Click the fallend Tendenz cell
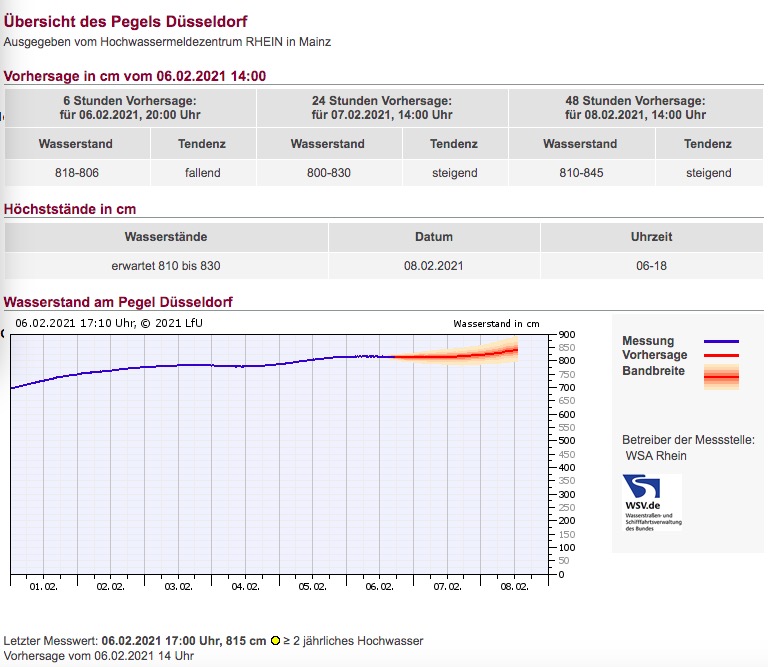 [202, 173]
